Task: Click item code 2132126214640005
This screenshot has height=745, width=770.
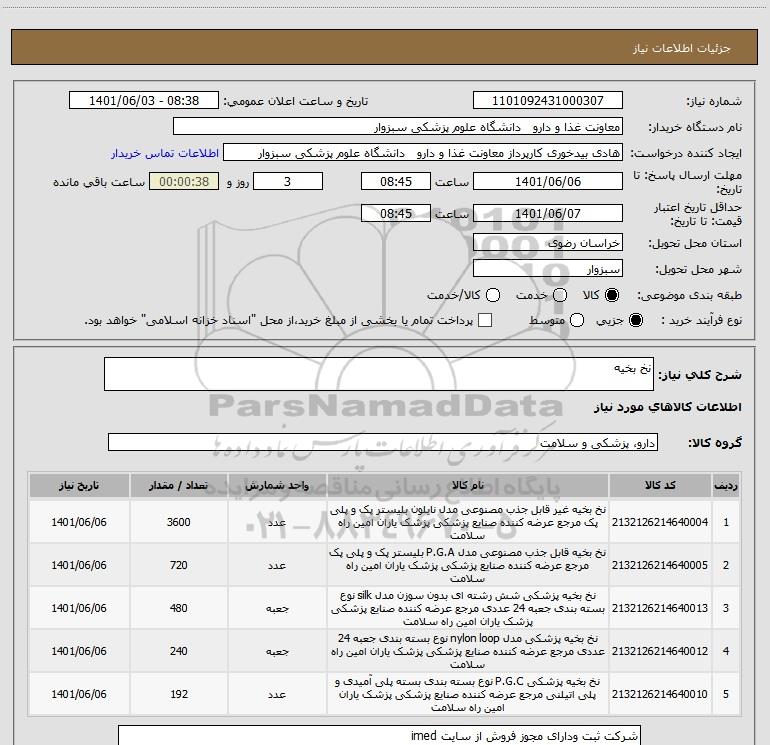Action: coord(660,565)
